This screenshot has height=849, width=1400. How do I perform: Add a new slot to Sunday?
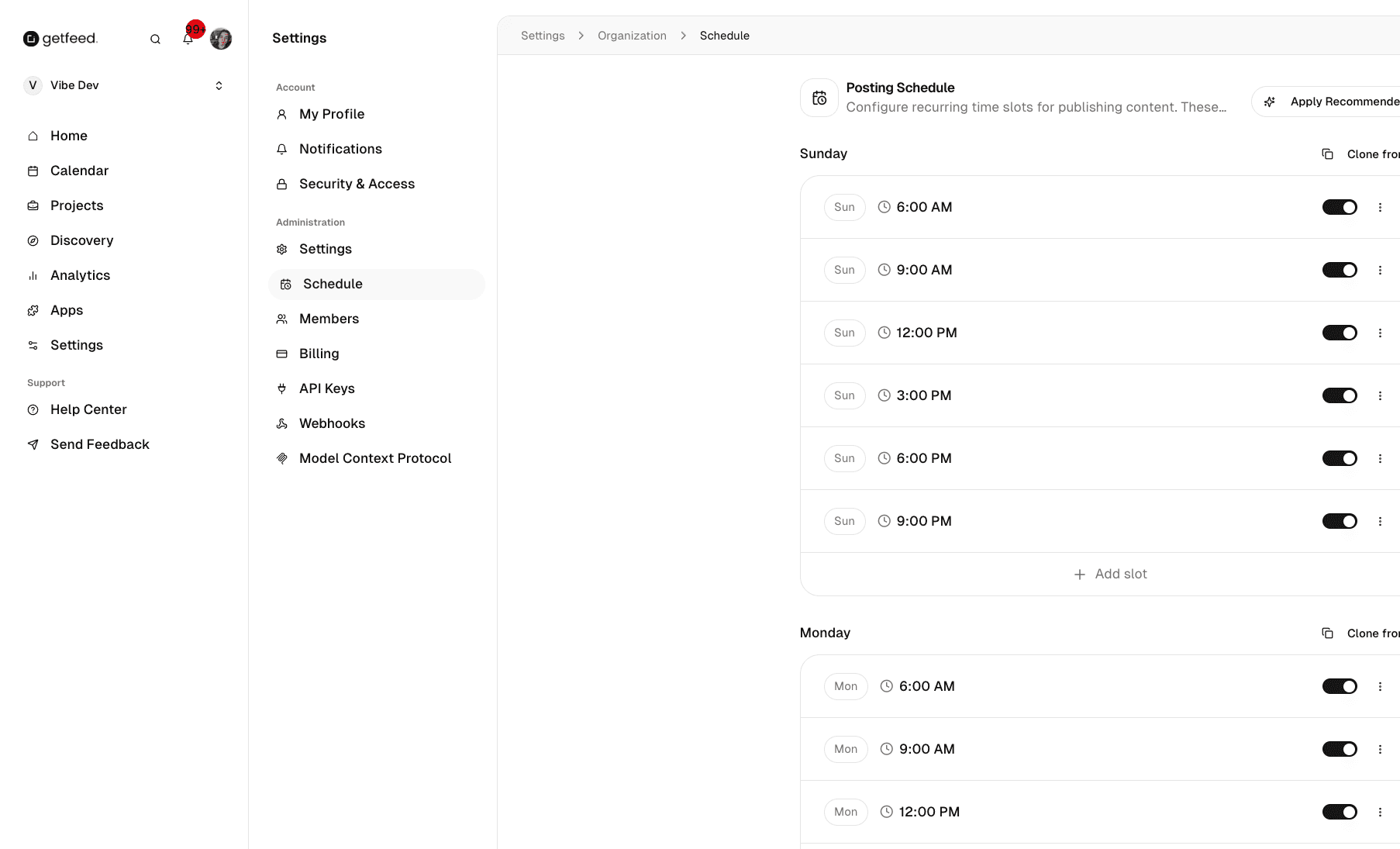(x=1110, y=574)
